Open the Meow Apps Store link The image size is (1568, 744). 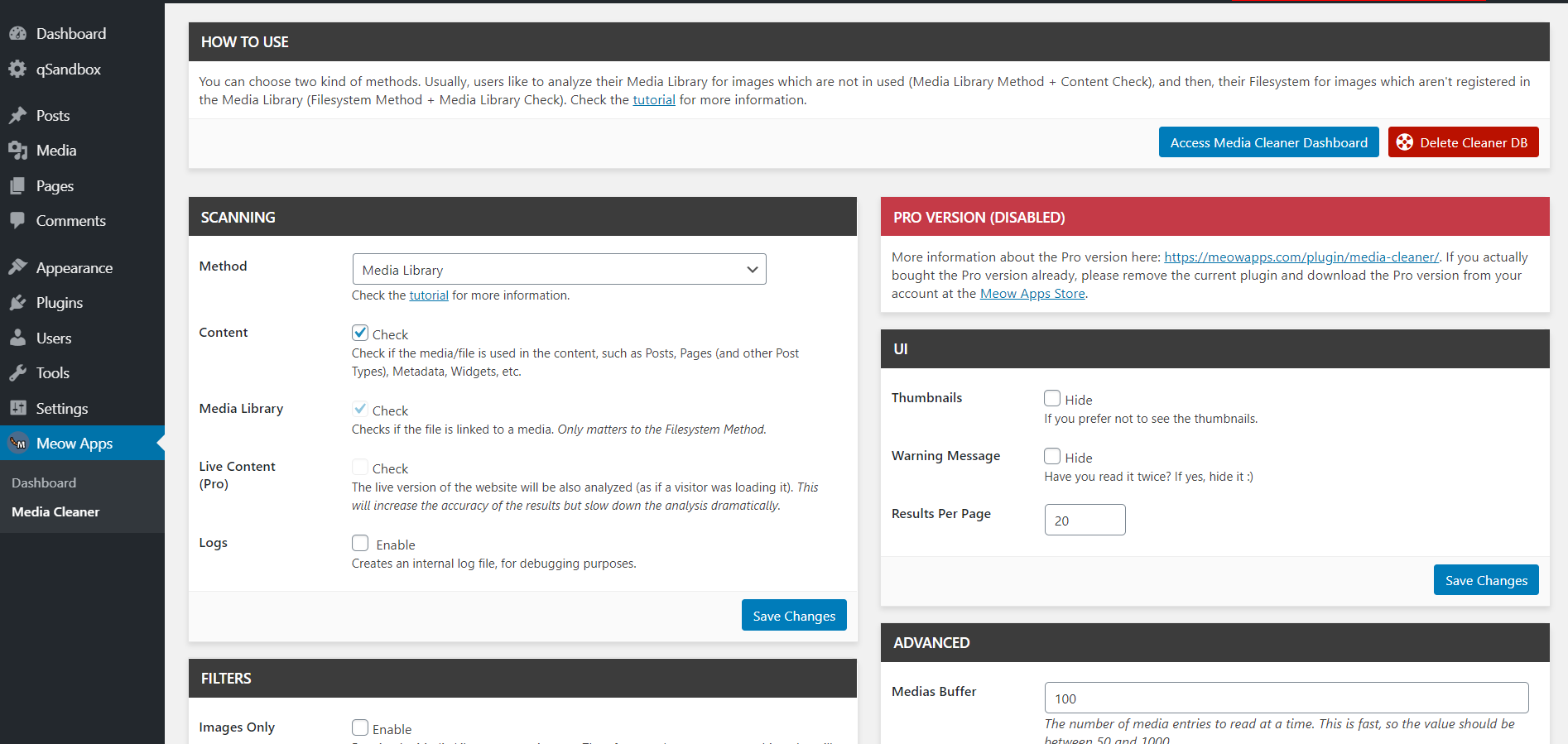pos(1032,294)
